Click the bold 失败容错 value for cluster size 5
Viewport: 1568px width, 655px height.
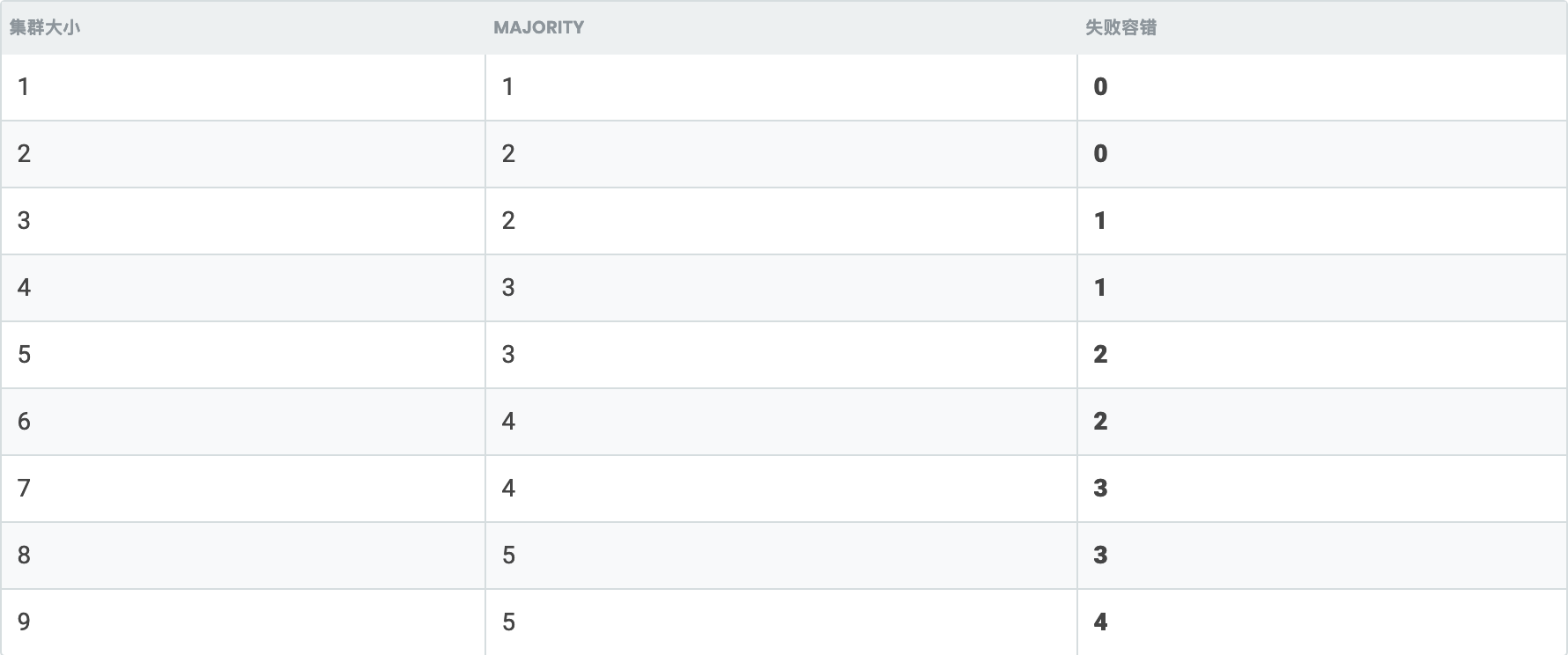(1100, 355)
